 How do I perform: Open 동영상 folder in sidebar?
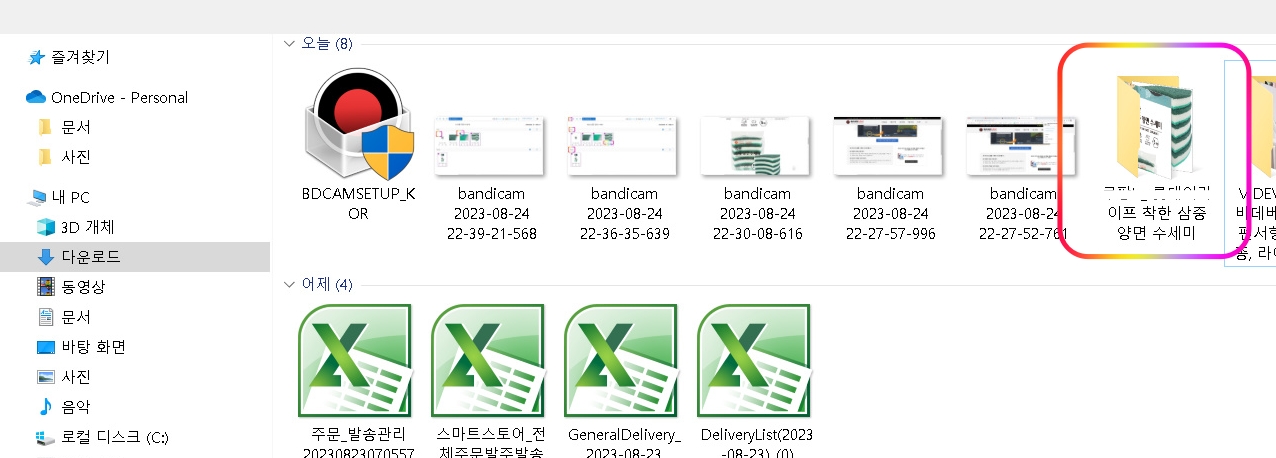83,287
